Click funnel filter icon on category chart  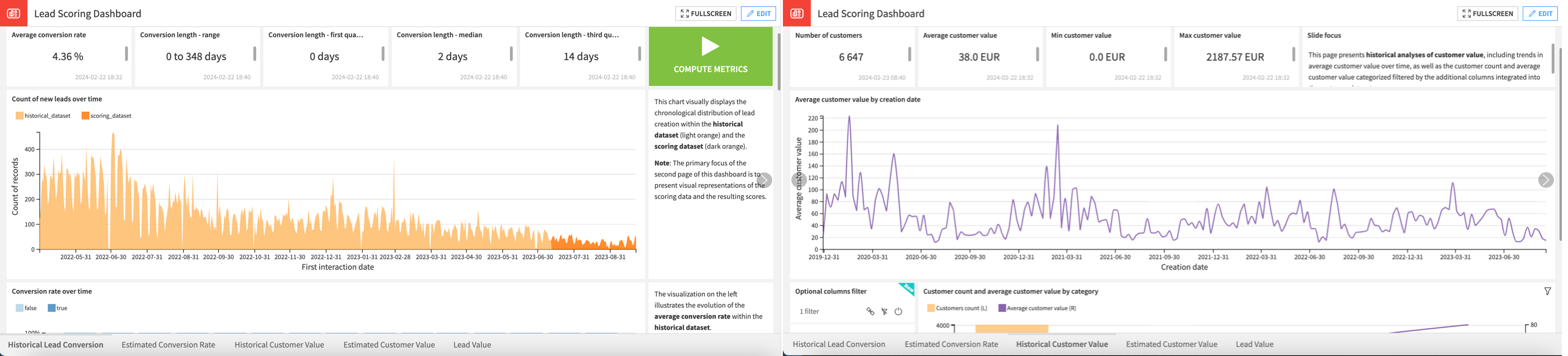[1547, 291]
